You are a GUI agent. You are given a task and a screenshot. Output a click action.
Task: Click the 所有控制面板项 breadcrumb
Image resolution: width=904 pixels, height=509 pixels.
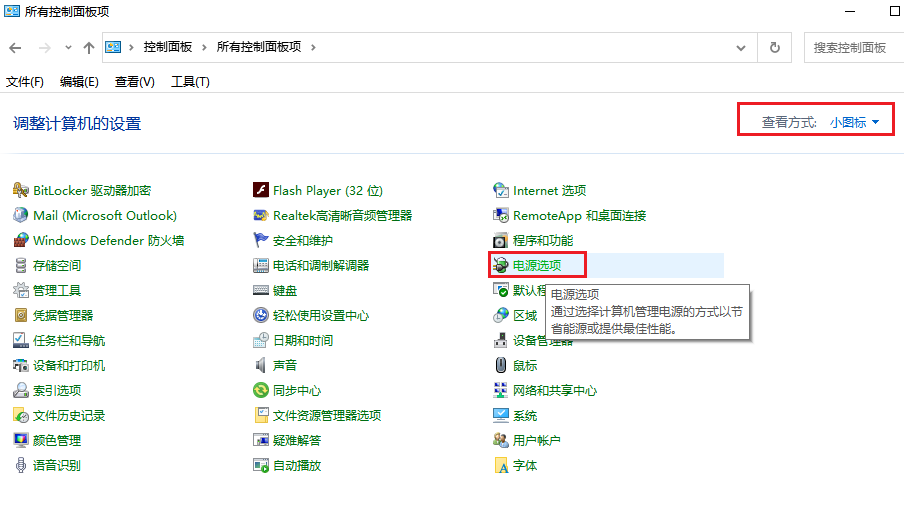[259, 47]
